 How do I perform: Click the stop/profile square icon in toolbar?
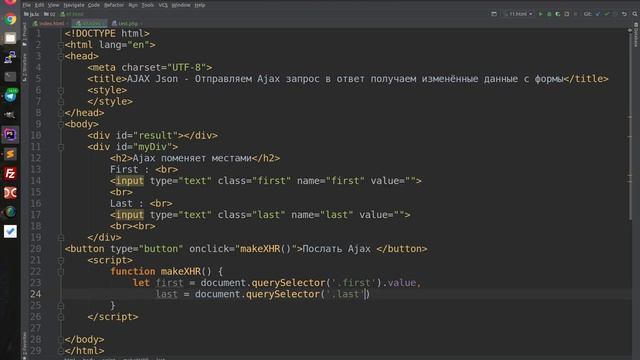pos(567,14)
